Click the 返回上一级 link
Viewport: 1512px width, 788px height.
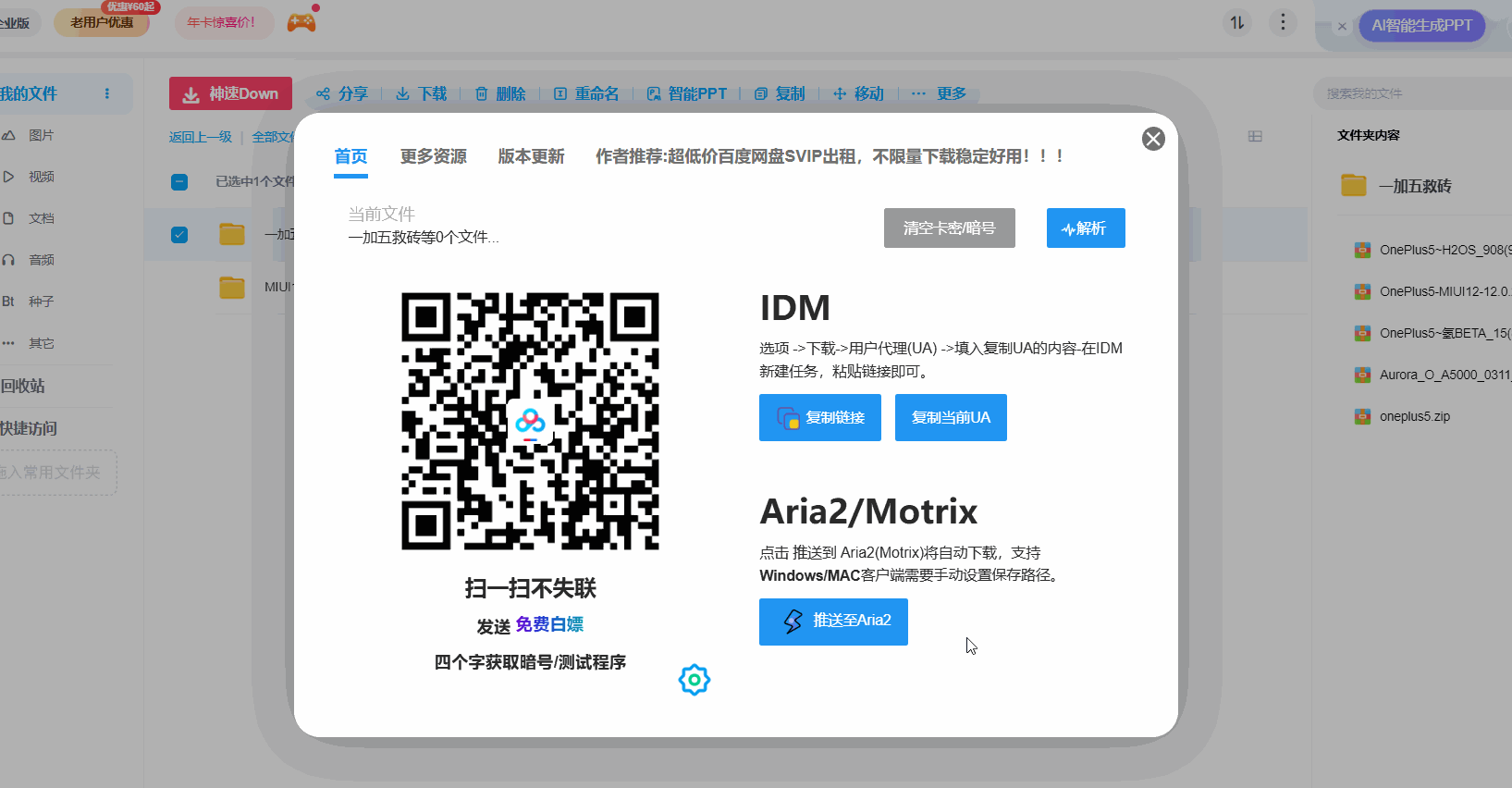201,137
